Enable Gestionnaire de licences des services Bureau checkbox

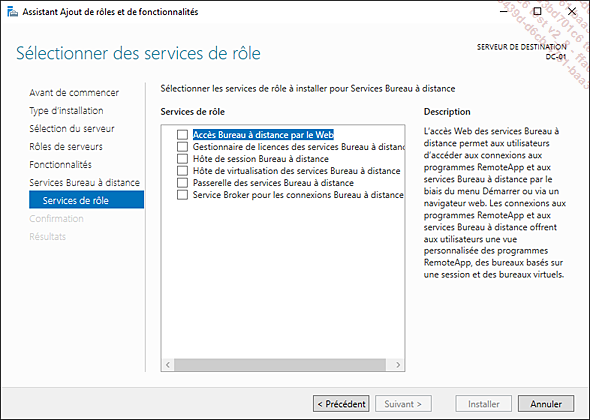182,147
